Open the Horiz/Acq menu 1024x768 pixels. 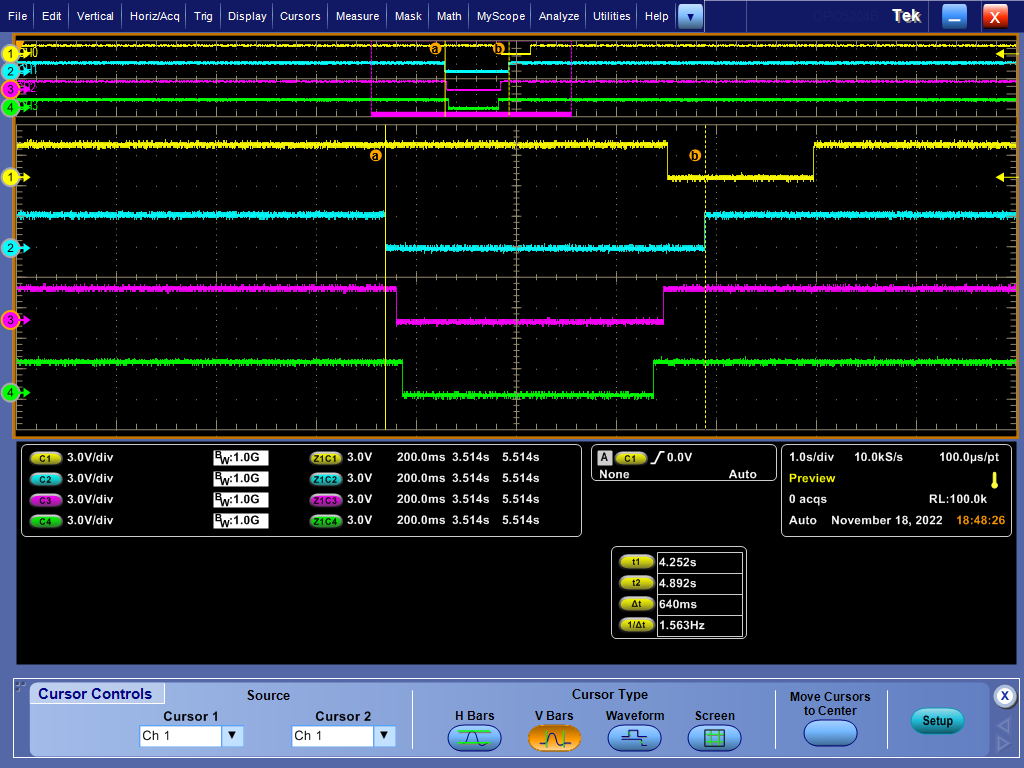click(x=155, y=16)
